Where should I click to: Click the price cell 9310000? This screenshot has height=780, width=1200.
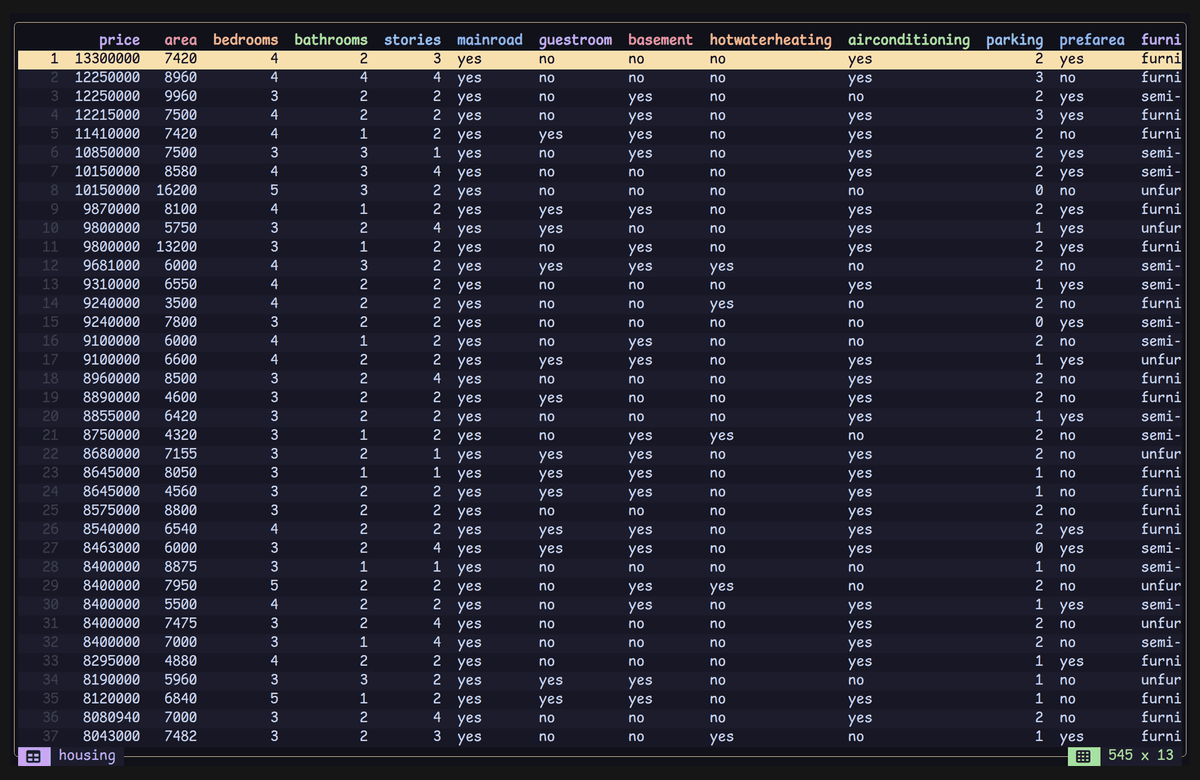pos(111,285)
